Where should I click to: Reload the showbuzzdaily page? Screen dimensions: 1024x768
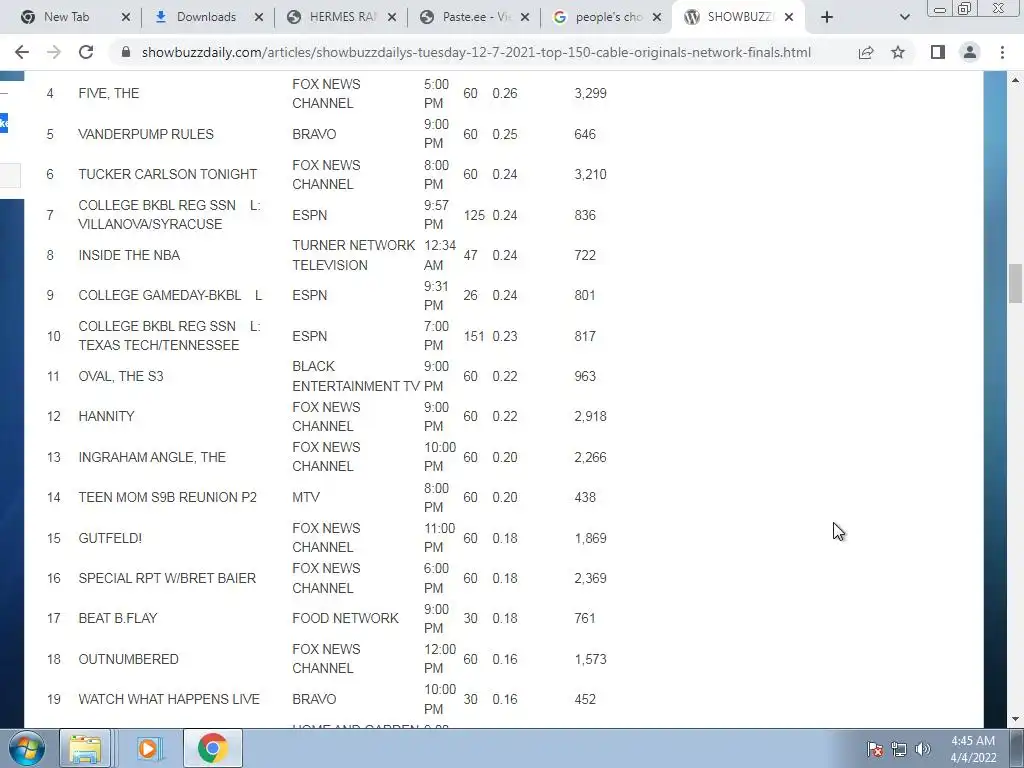pyautogui.click(x=86, y=52)
